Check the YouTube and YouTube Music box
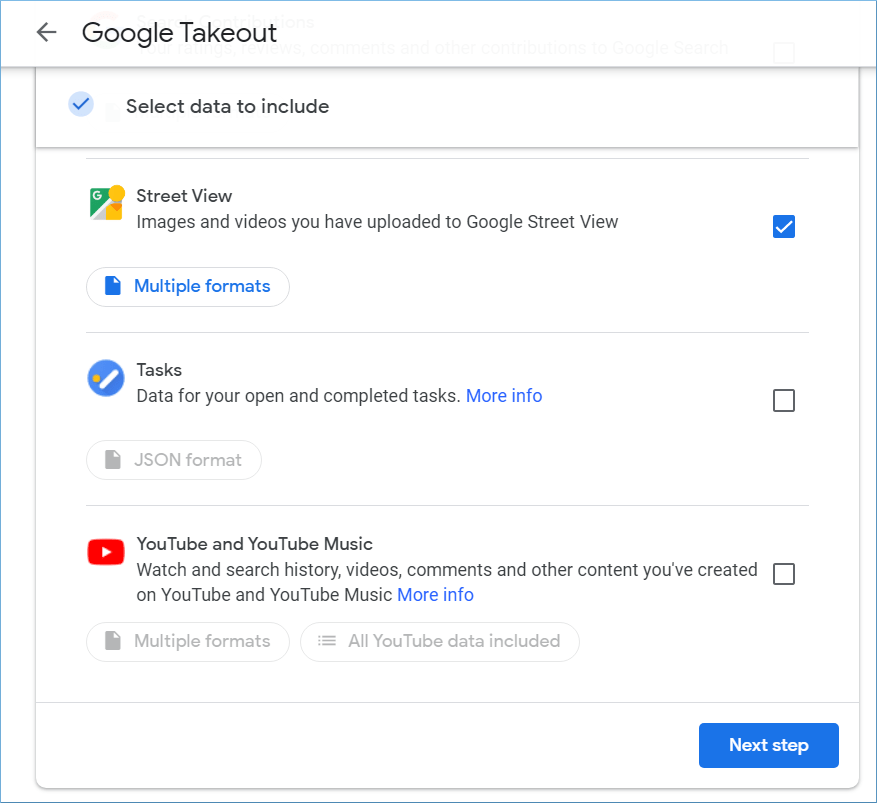 coord(784,574)
